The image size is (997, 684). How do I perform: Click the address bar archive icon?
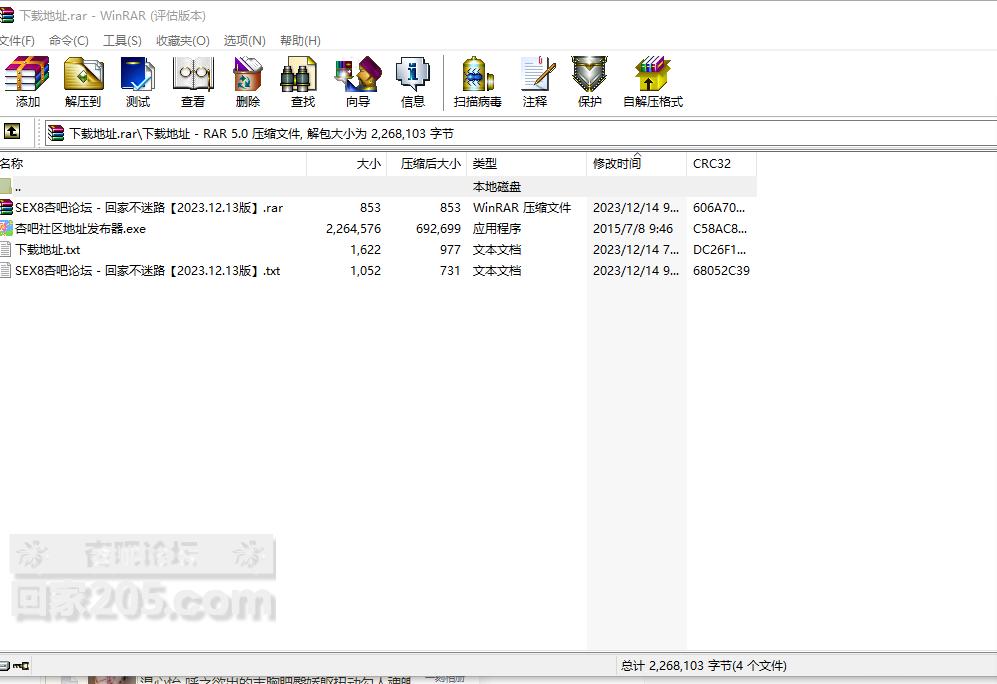coord(56,133)
